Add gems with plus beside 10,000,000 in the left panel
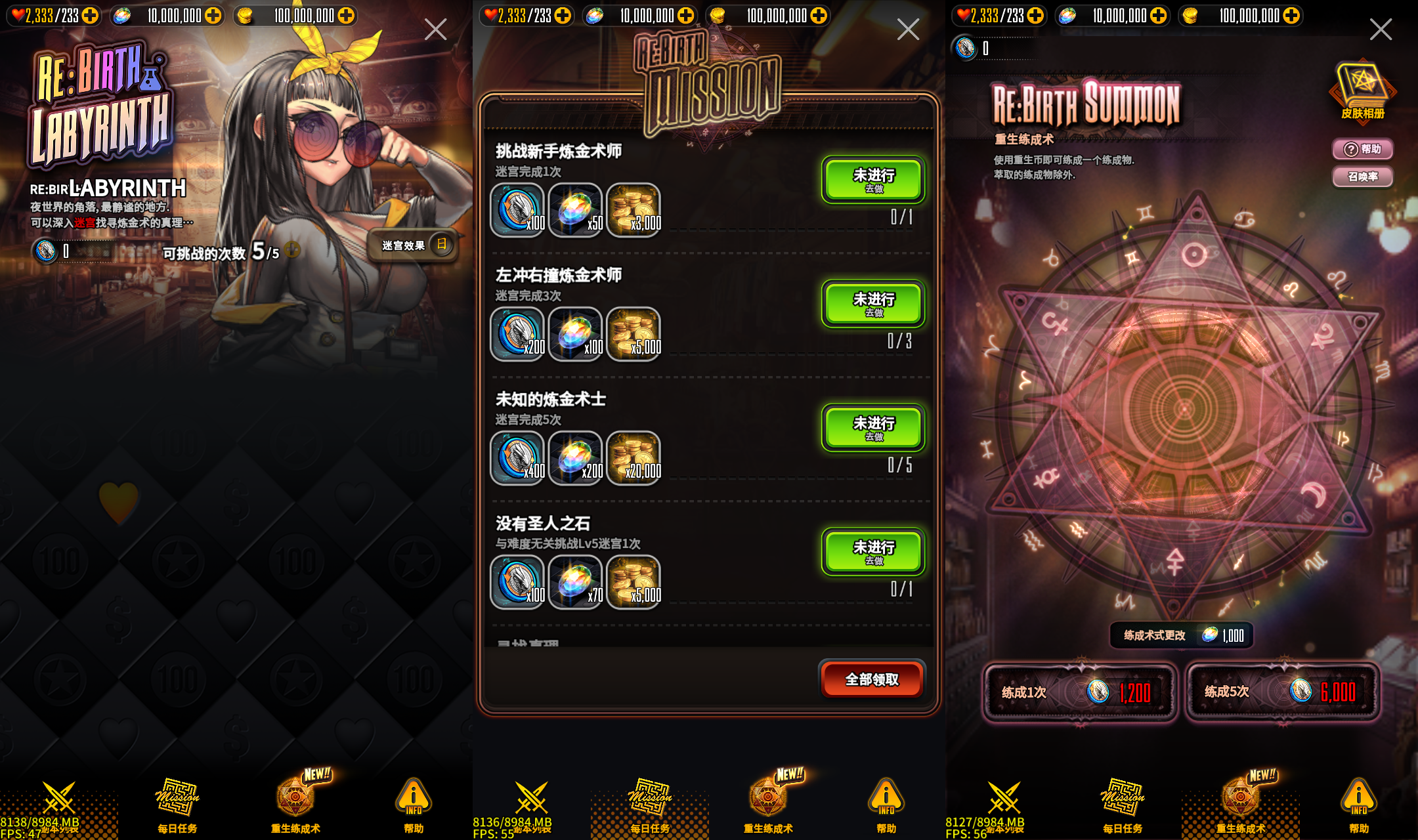 [x=213, y=15]
